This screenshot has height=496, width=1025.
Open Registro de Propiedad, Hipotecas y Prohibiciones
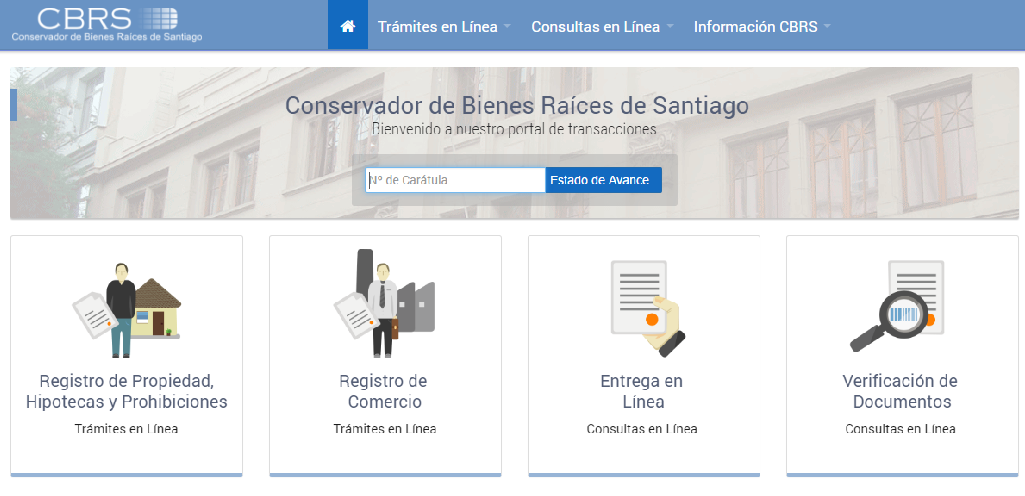click(x=126, y=392)
